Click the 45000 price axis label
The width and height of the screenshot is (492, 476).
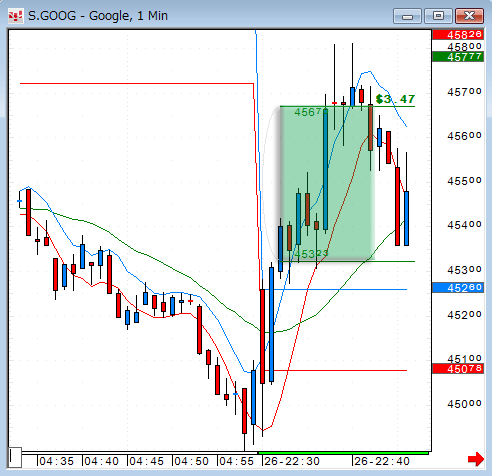(464, 404)
